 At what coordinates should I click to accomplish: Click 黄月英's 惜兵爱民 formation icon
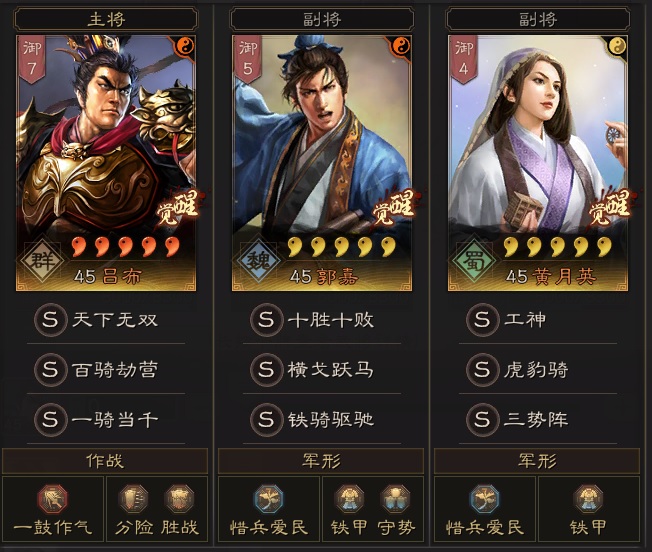click(x=485, y=498)
